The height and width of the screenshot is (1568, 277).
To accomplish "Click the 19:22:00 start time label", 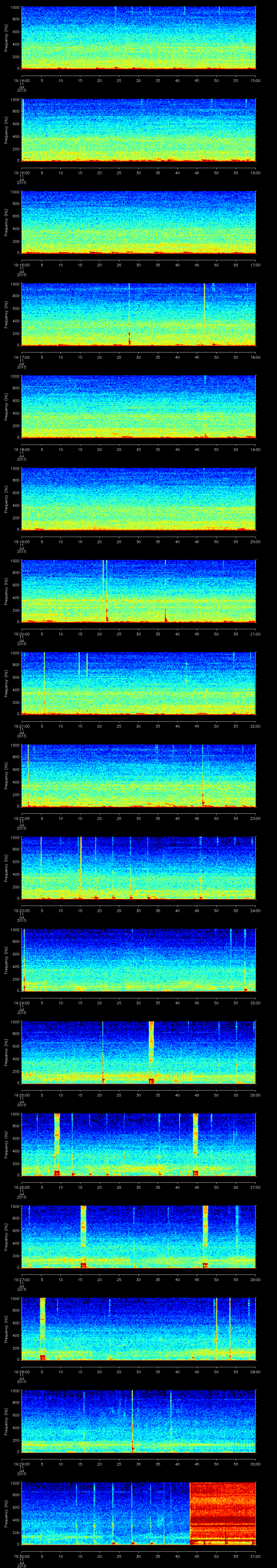I will click(x=22, y=818).
